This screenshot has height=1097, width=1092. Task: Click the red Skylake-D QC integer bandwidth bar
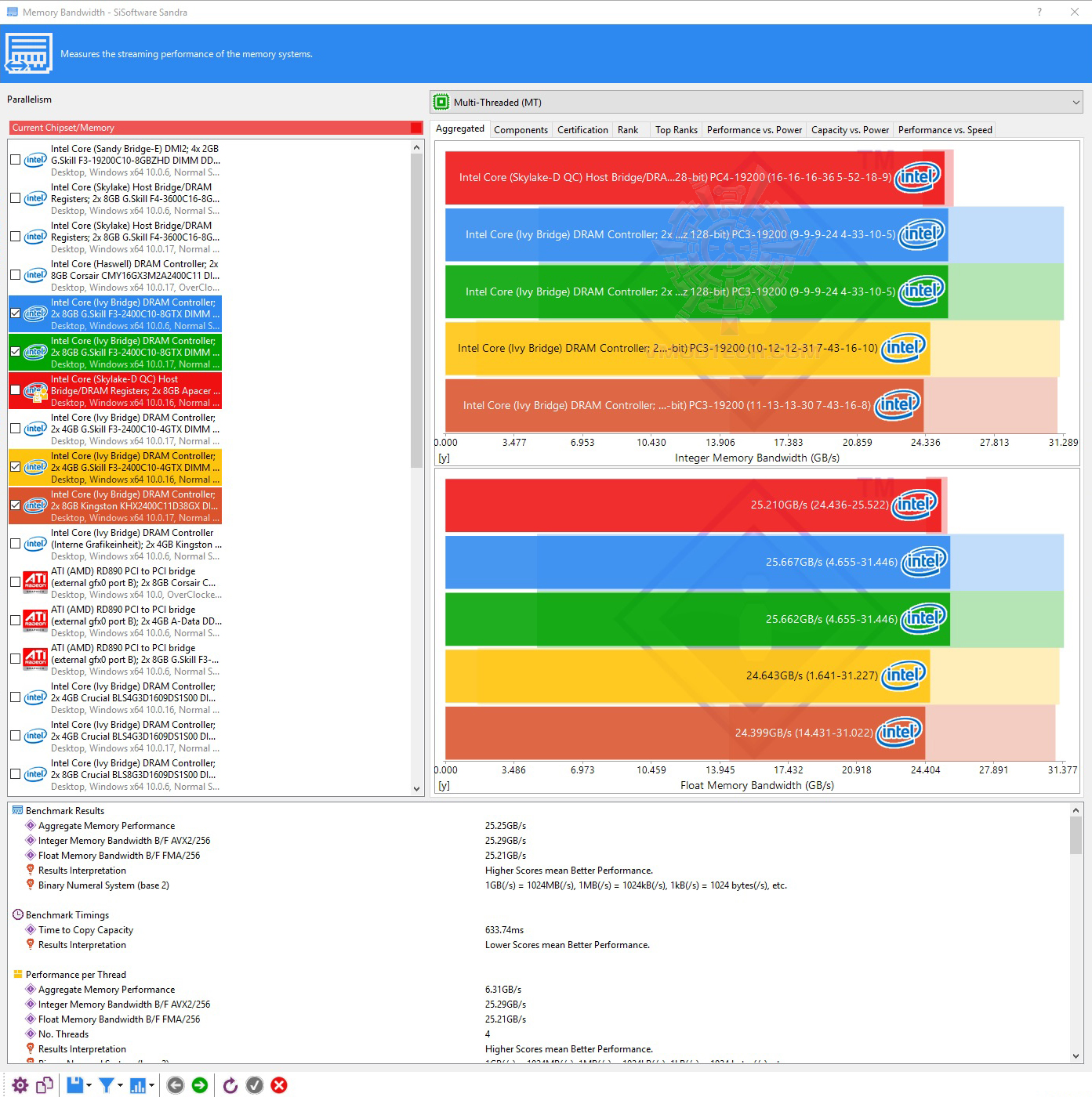[695, 178]
